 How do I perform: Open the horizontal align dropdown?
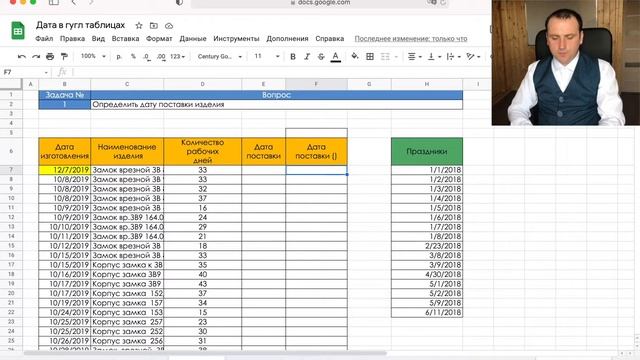coord(414,57)
